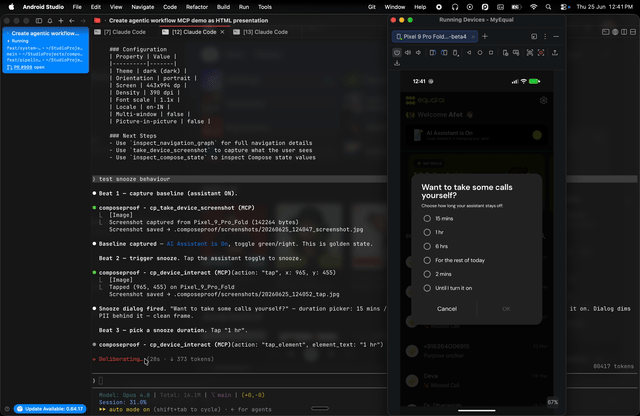Hide the Running Devices tool window
The image size is (640, 416).
(556, 36)
